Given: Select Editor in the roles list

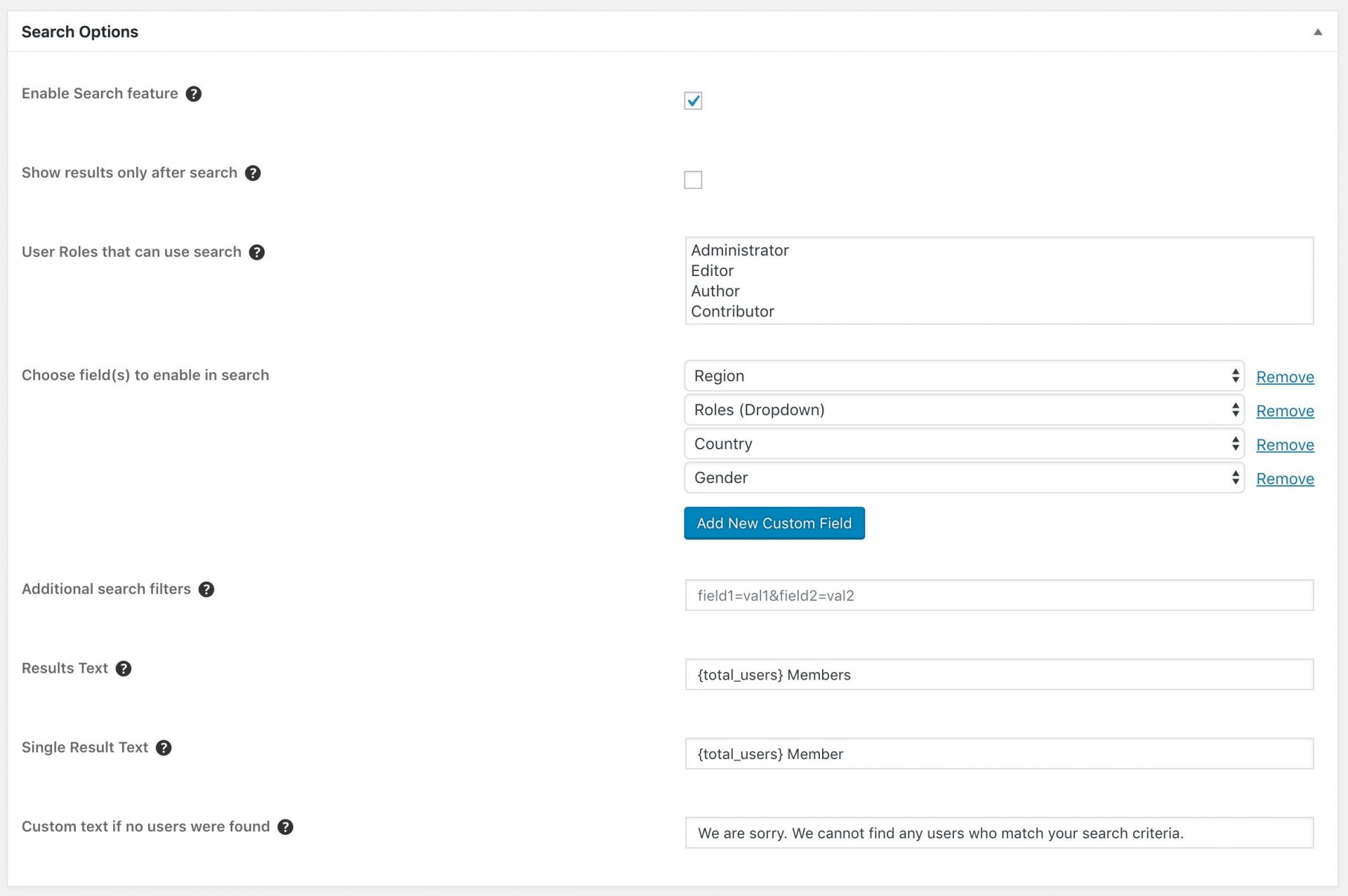Looking at the screenshot, I should pyautogui.click(x=713, y=270).
